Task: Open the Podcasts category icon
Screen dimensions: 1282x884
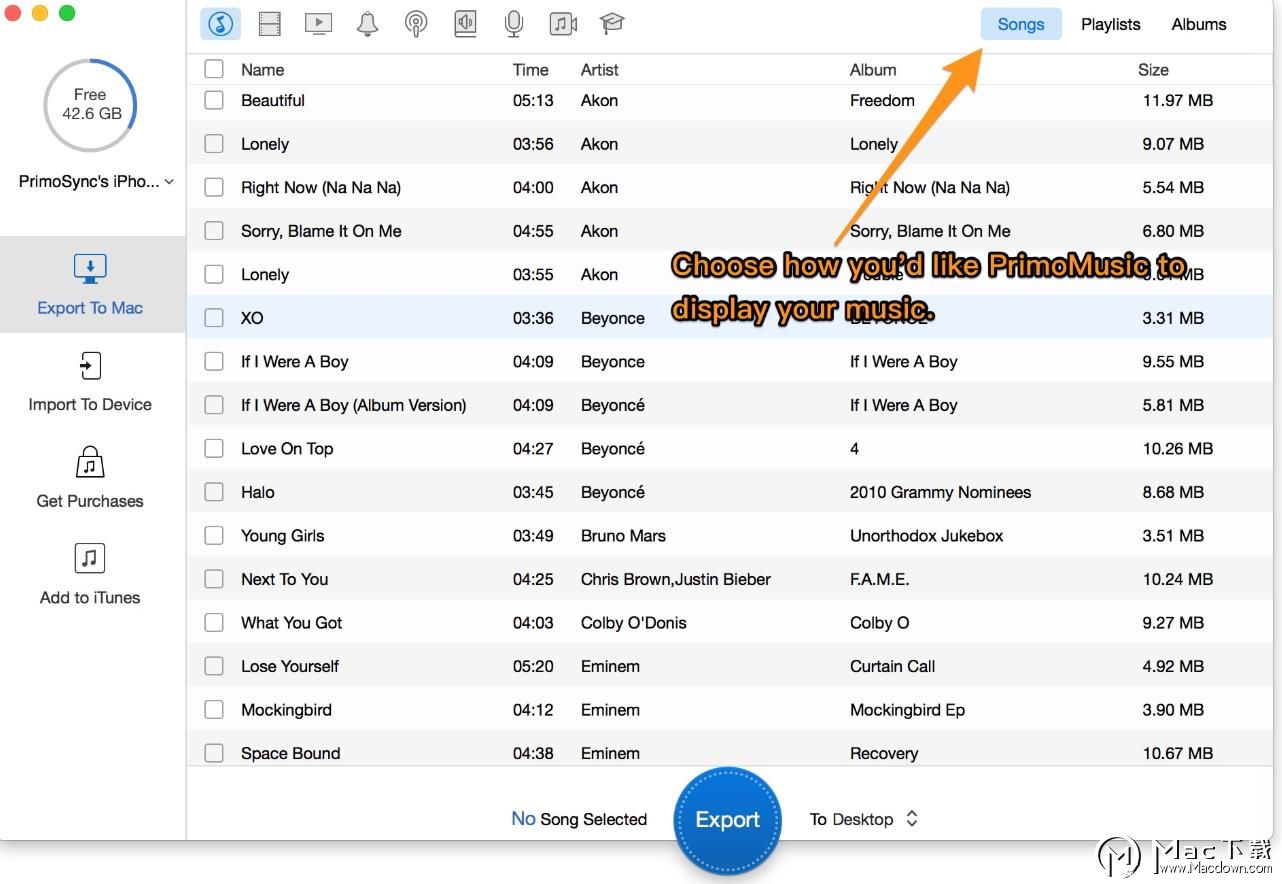Action: (x=416, y=24)
